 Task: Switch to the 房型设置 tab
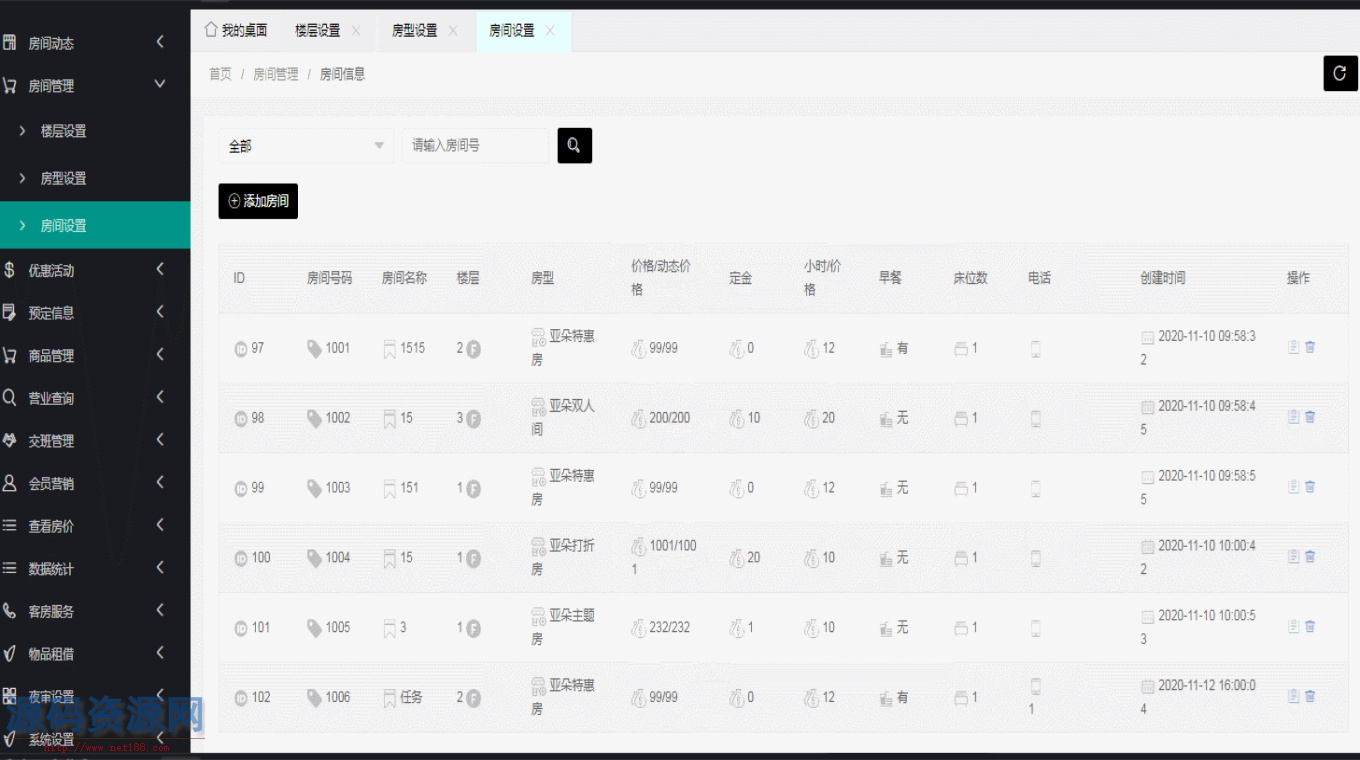click(426, 31)
